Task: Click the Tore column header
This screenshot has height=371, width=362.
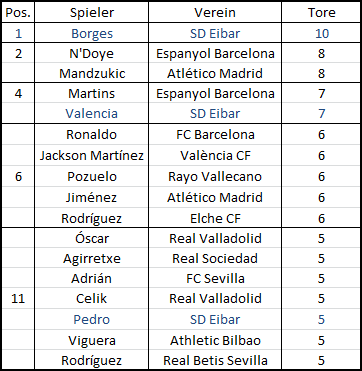Action: (321, 13)
